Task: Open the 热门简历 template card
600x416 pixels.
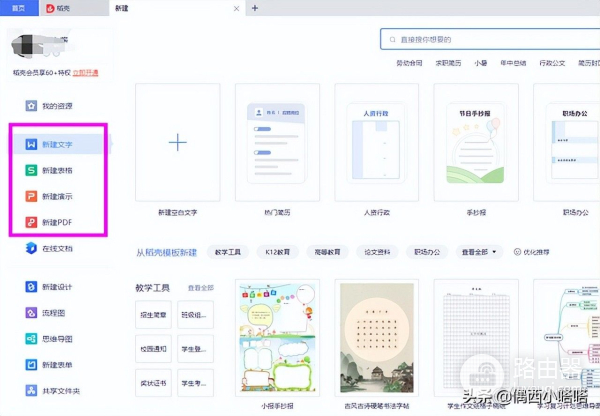Action: (x=277, y=142)
